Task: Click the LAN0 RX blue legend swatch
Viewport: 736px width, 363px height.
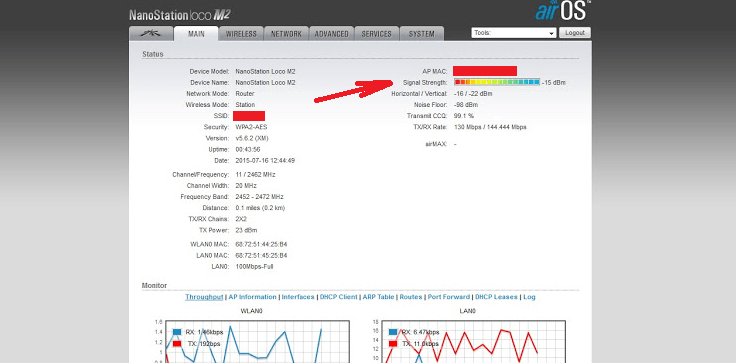Action: point(393,332)
